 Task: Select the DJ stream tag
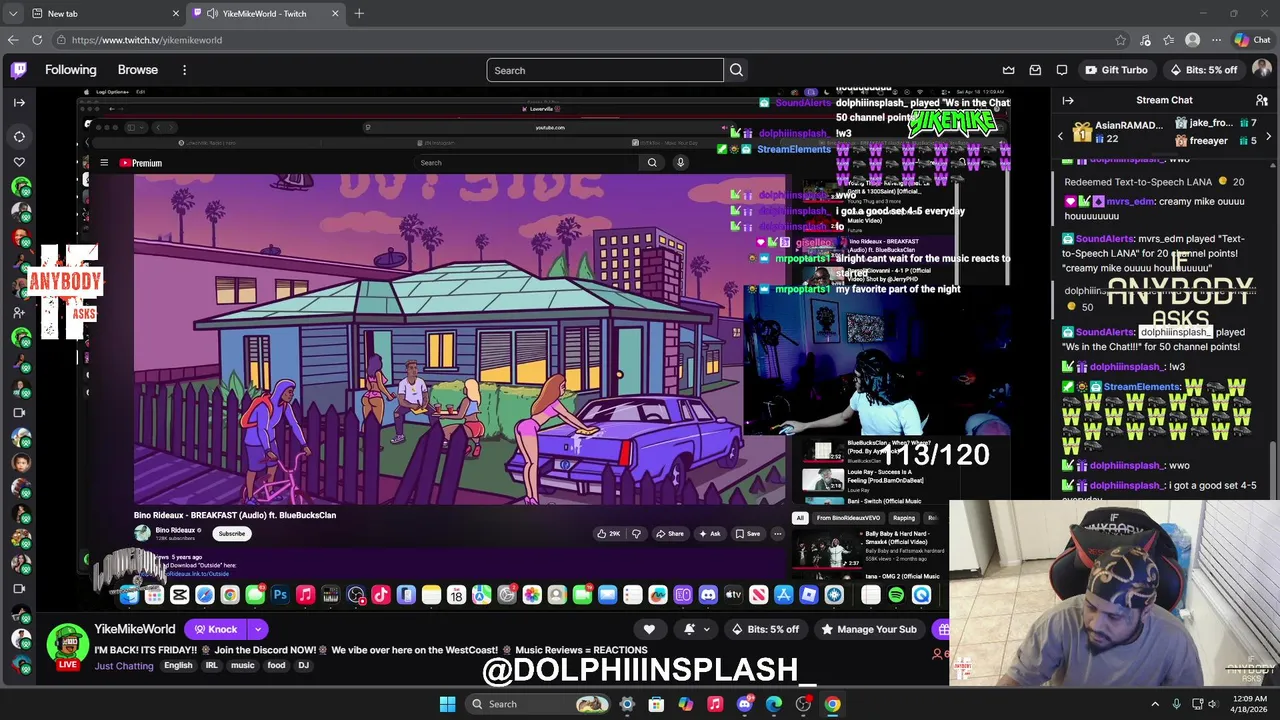304,666
